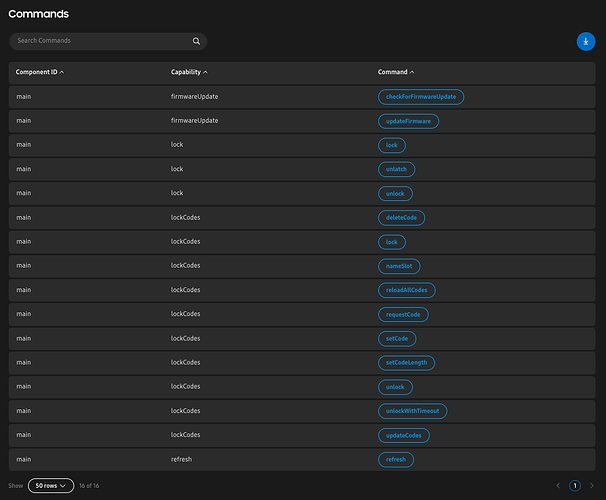Sort by Component ID column

(x=39, y=72)
